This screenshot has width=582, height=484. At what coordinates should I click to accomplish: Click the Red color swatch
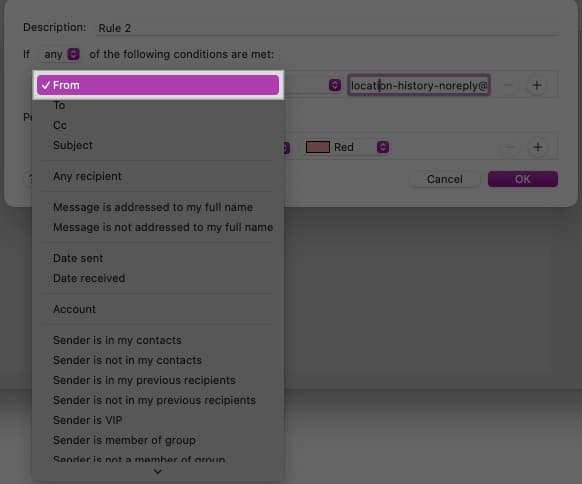tap(318, 147)
